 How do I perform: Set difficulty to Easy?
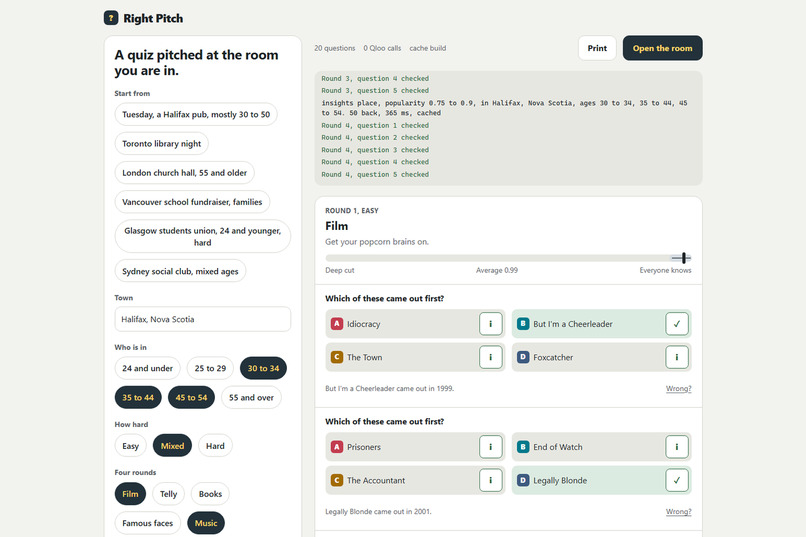[x=131, y=446]
